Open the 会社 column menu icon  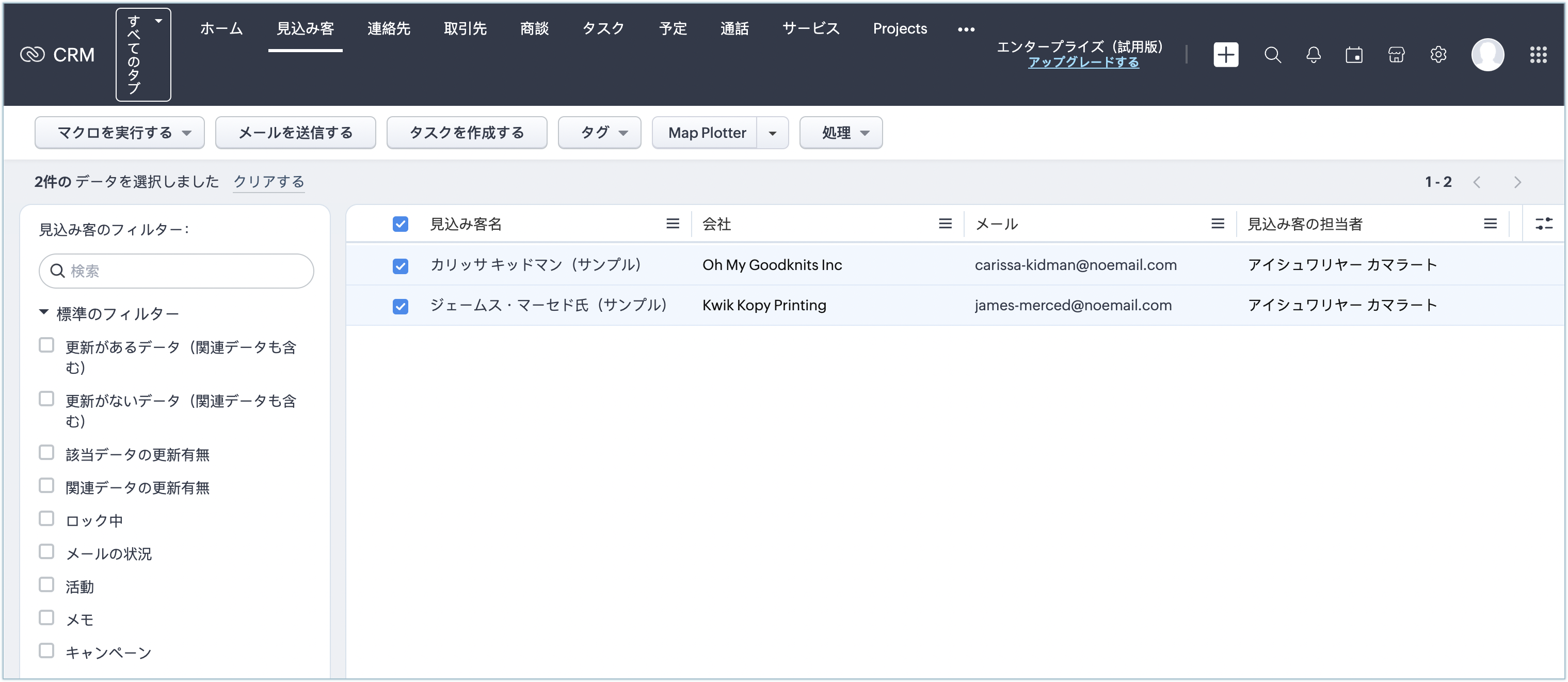click(945, 224)
